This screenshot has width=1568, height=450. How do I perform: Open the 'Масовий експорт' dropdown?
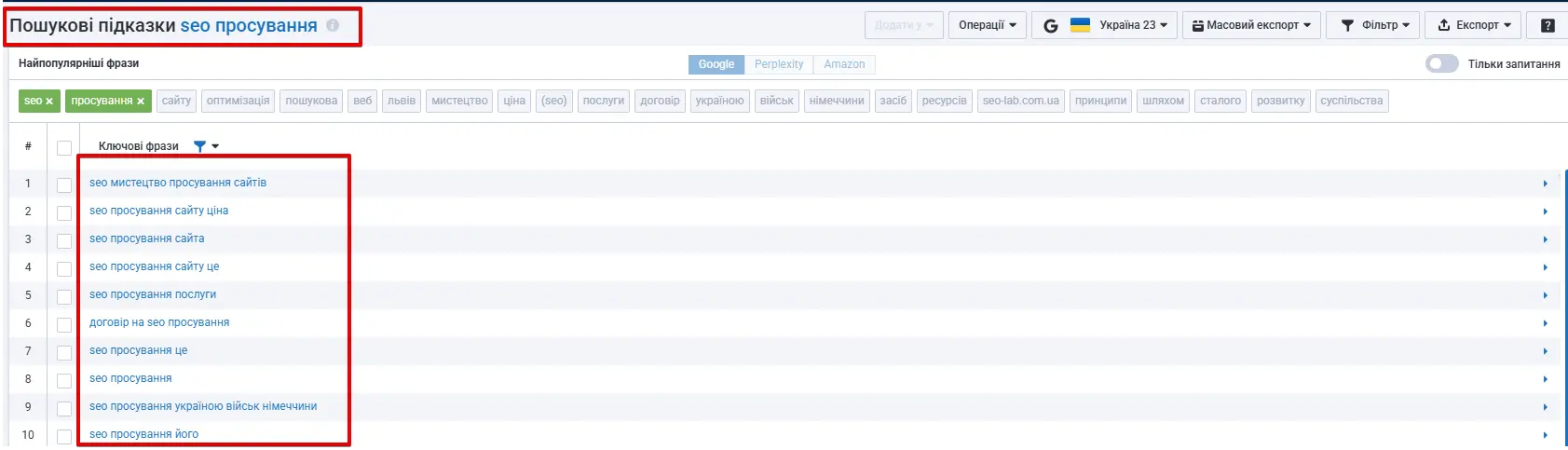coord(1251,25)
